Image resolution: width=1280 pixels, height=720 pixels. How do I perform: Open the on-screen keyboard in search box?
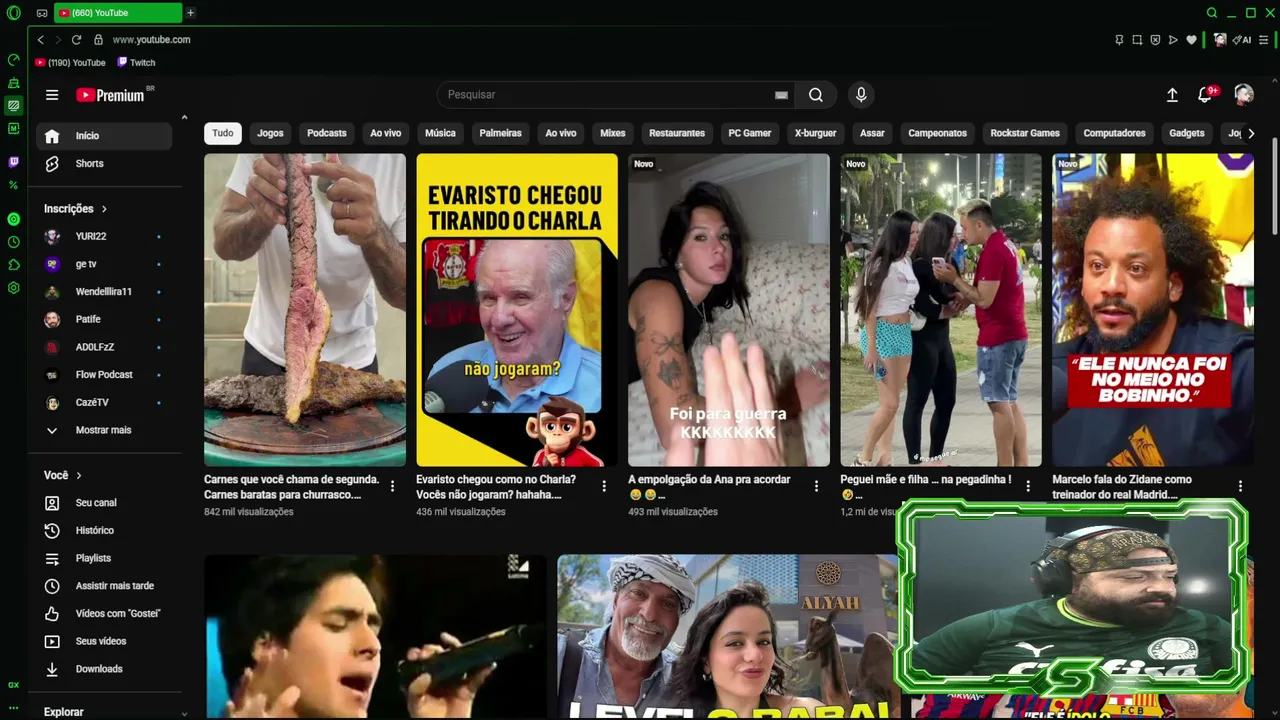pyautogui.click(x=781, y=95)
